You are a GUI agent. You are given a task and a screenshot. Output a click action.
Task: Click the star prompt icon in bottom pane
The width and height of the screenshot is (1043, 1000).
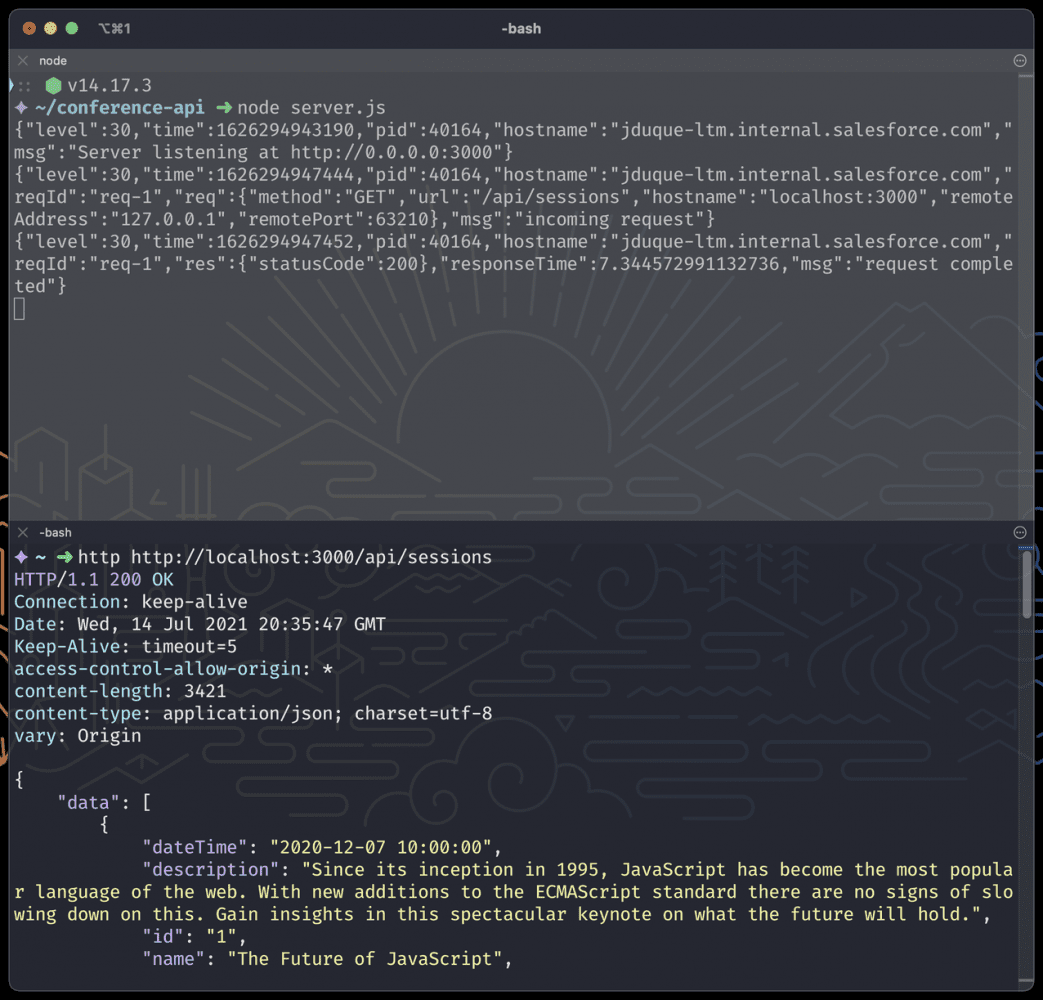pos(21,557)
